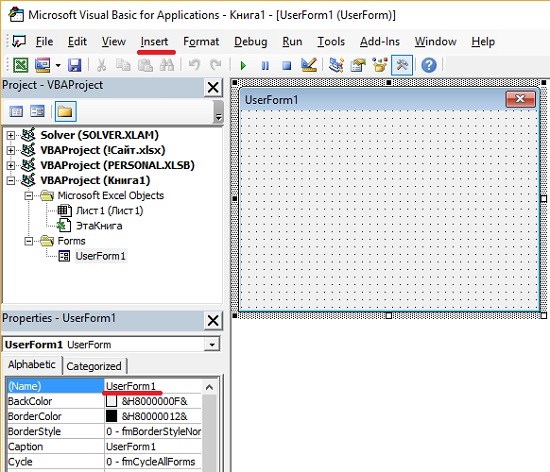Click the Break pause icon

[x=265, y=65]
